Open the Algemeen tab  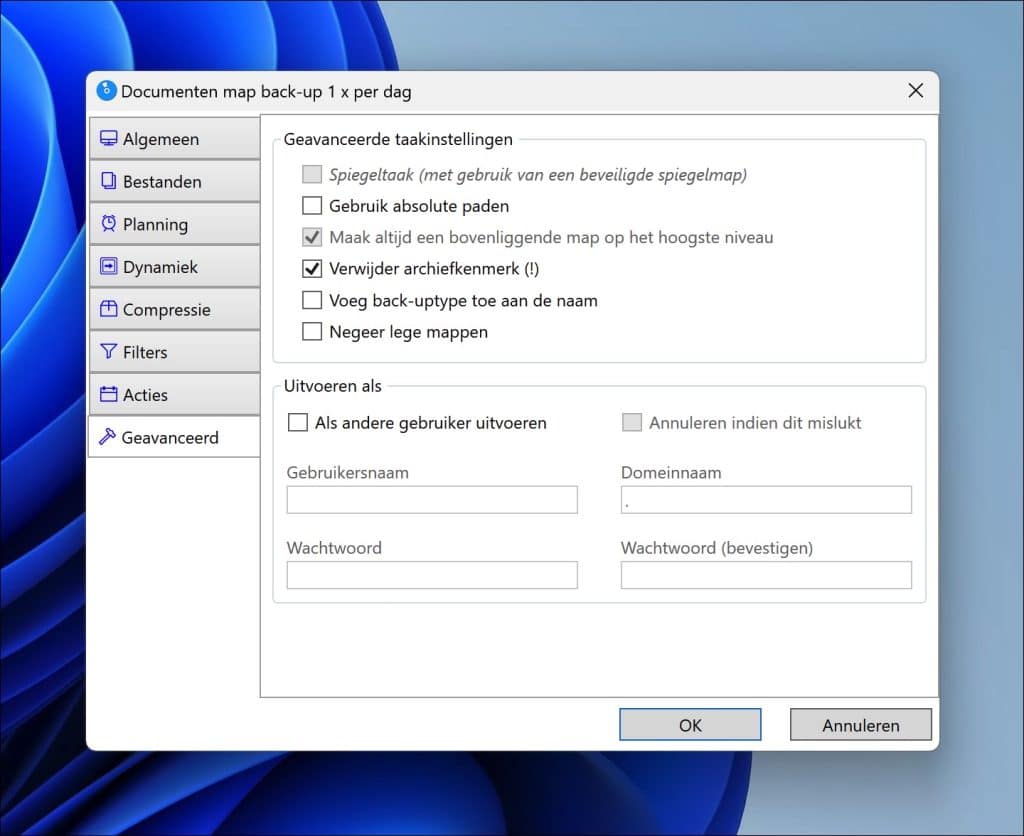click(174, 138)
